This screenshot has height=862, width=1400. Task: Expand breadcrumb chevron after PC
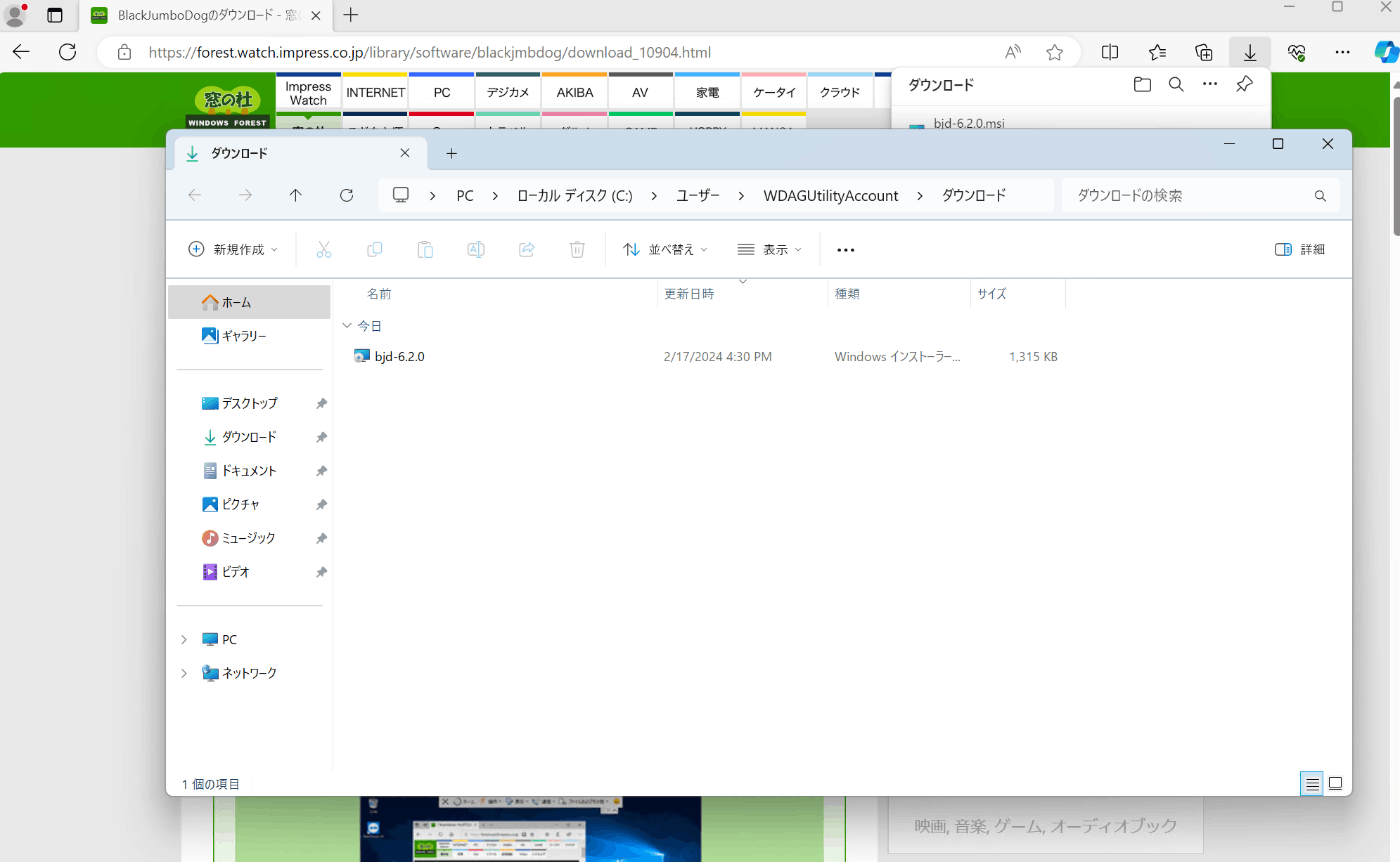[495, 196]
